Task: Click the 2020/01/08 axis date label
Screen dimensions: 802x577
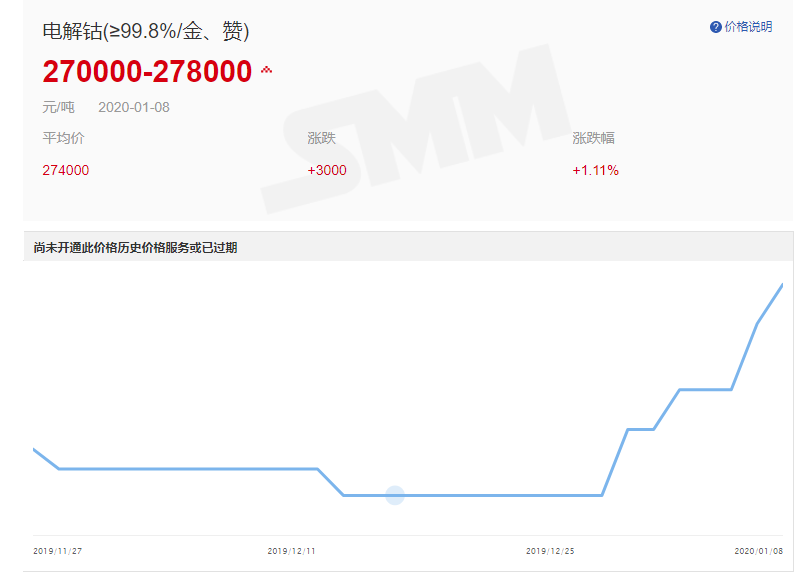Action: click(758, 551)
